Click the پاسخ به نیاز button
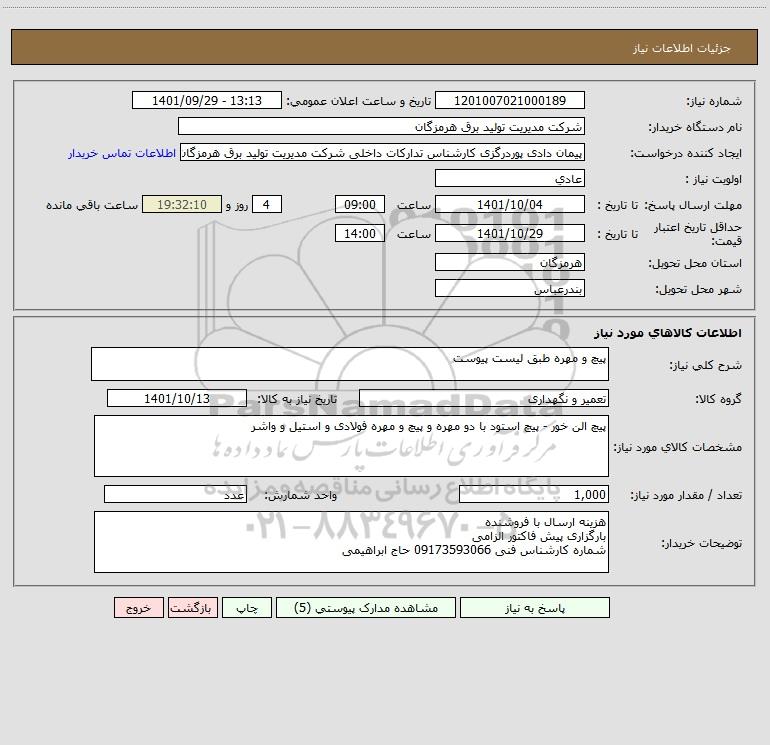The height and width of the screenshot is (745, 770). click(534, 608)
